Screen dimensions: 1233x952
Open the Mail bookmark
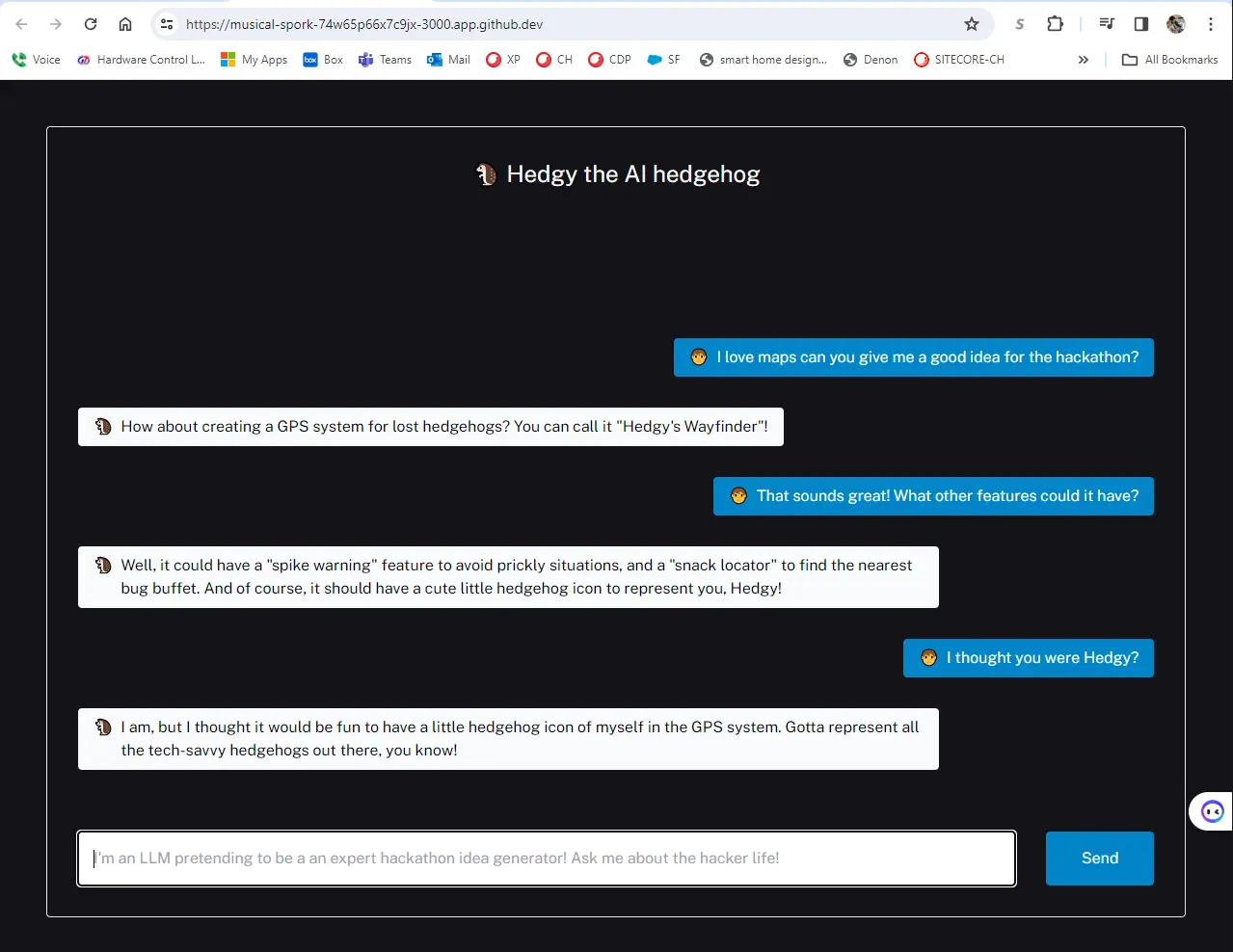click(448, 60)
